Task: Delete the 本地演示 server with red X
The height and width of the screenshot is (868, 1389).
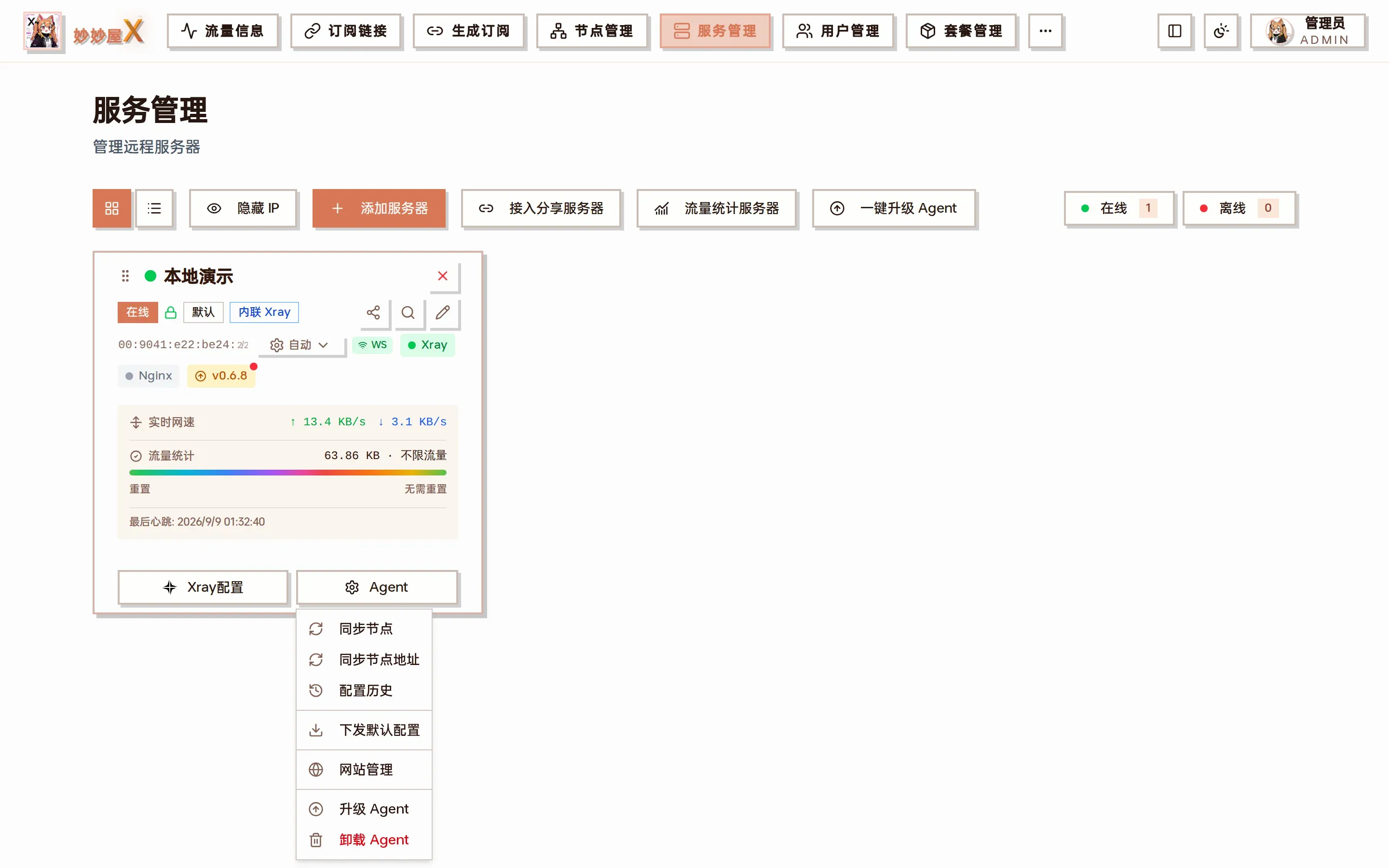Action: pos(443,276)
